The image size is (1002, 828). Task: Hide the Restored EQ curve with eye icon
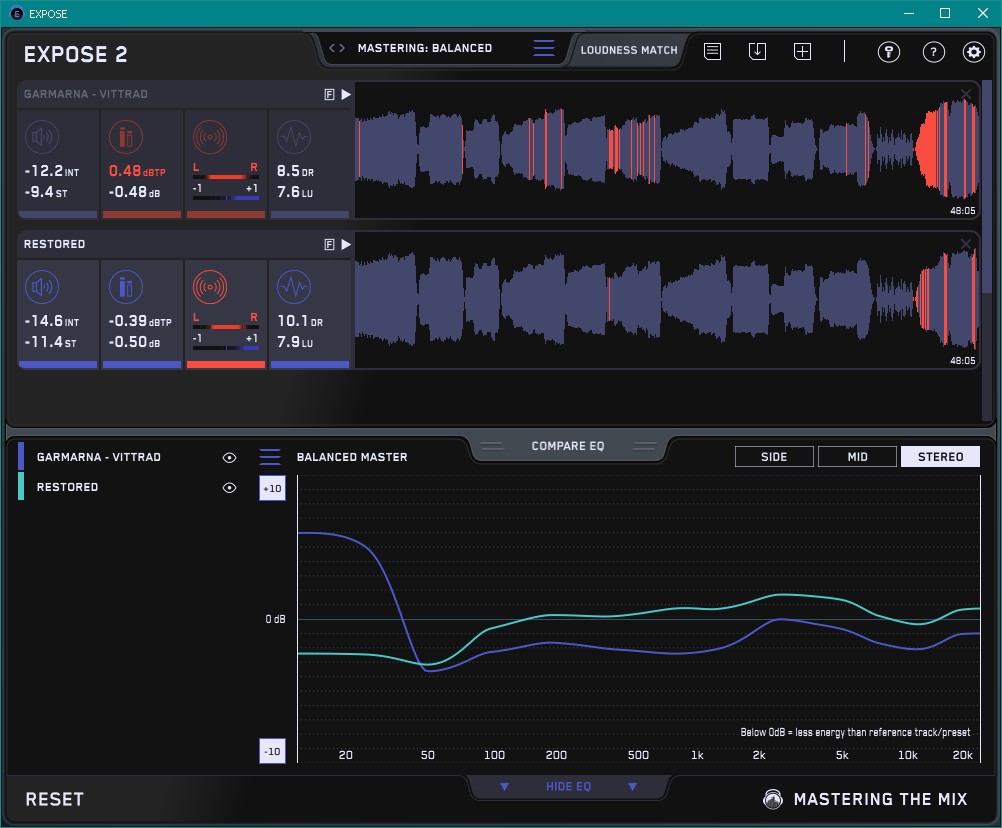coord(229,488)
